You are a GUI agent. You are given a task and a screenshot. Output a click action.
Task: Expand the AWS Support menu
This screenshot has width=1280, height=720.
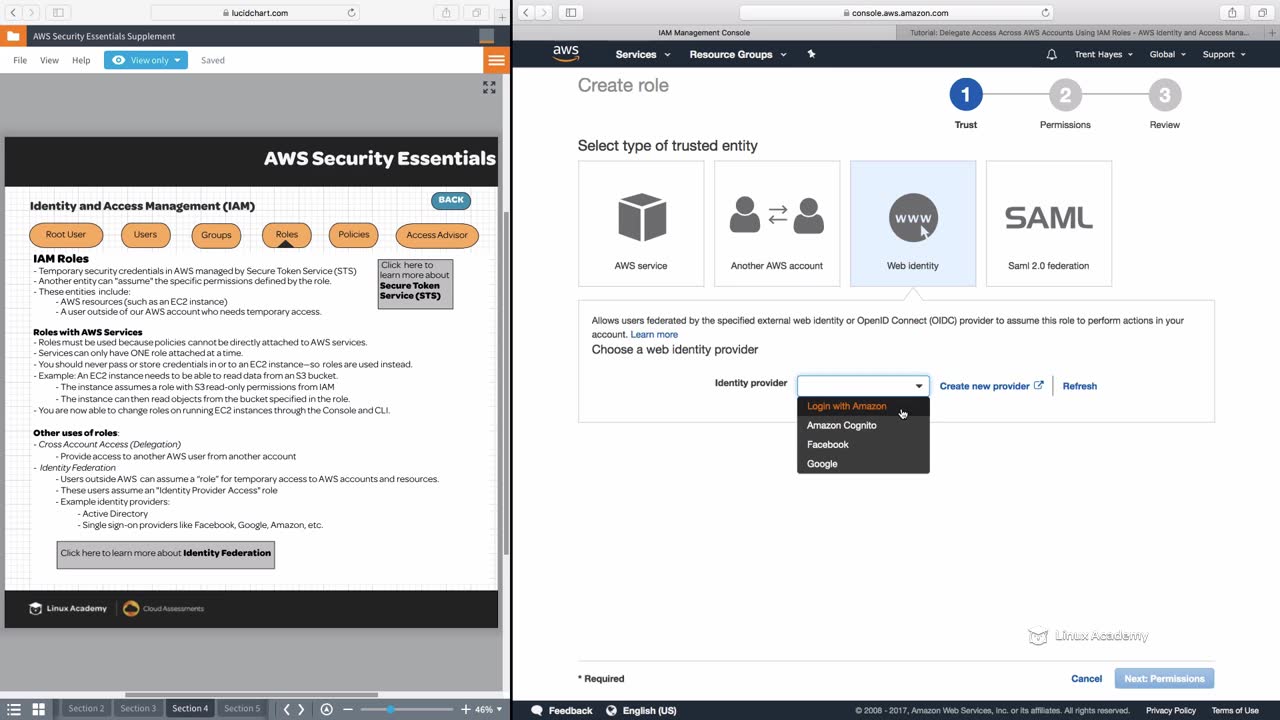(1224, 54)
